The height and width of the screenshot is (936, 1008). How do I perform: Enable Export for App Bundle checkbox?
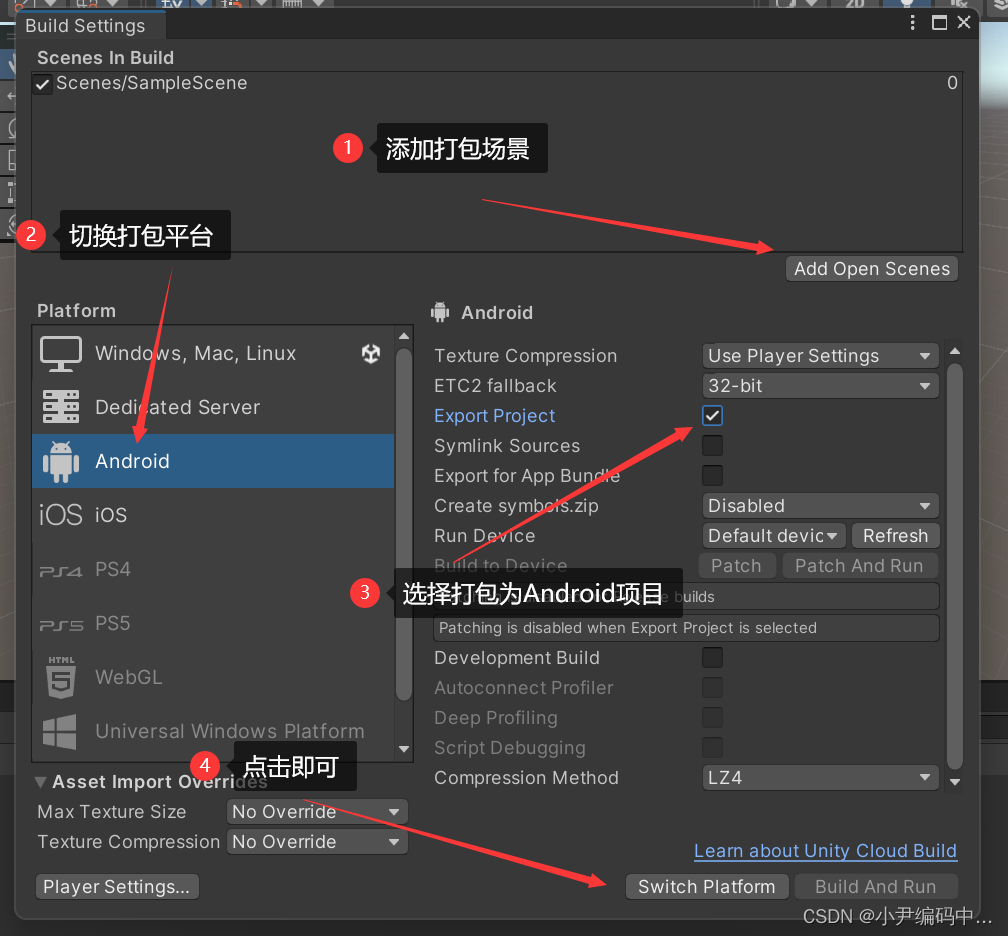coord(712,476)
